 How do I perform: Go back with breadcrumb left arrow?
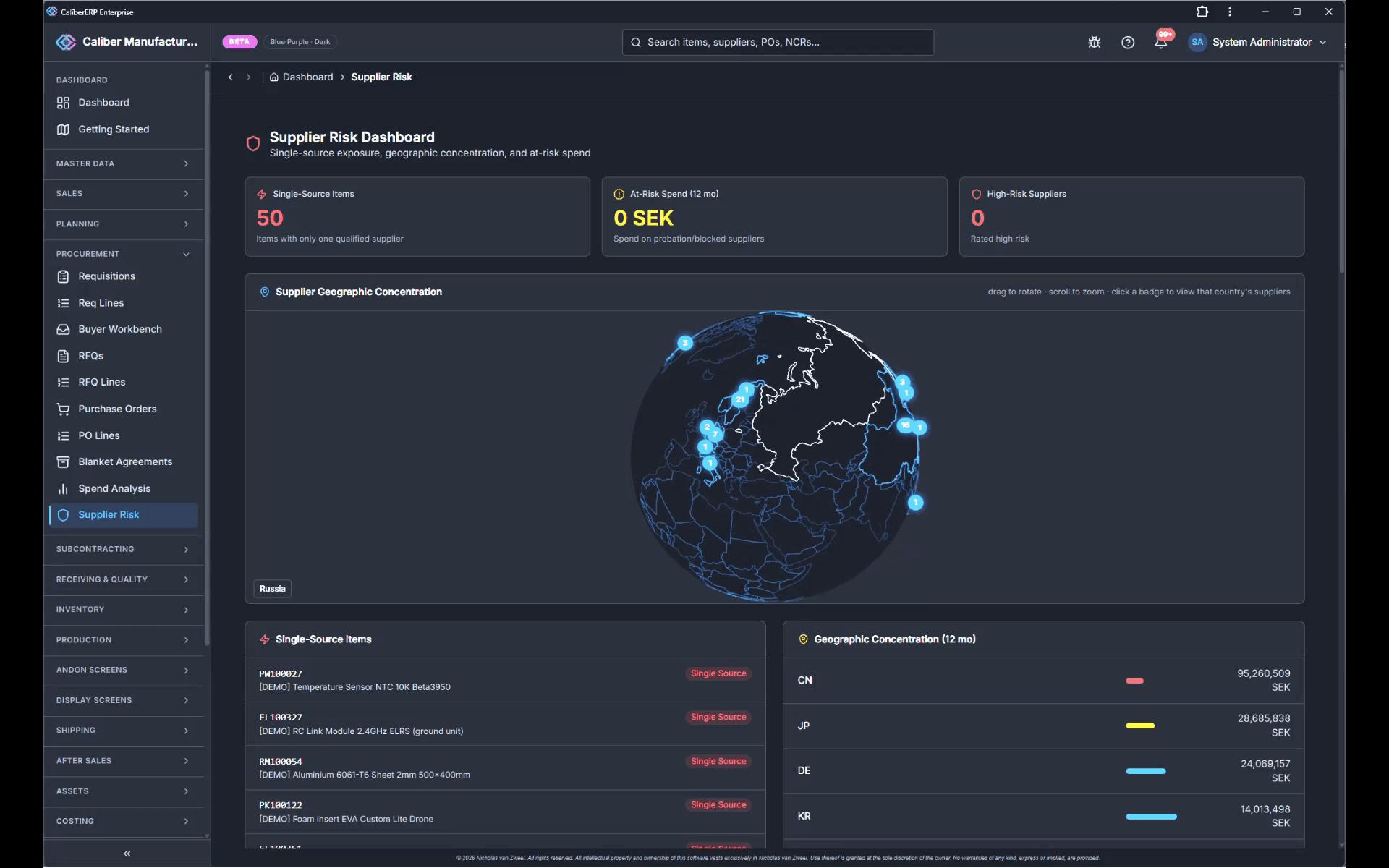[x=231, y=77]
